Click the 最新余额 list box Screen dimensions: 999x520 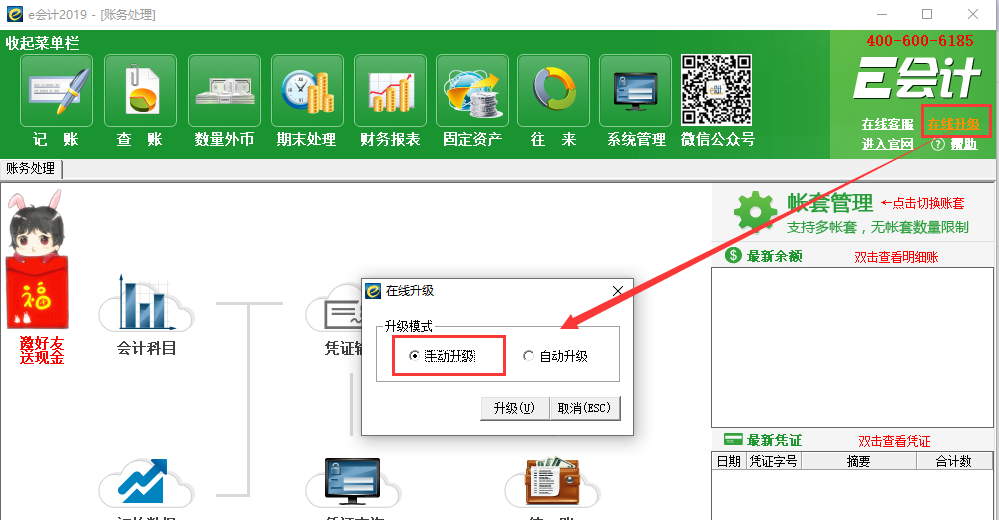tap(852, 347)
